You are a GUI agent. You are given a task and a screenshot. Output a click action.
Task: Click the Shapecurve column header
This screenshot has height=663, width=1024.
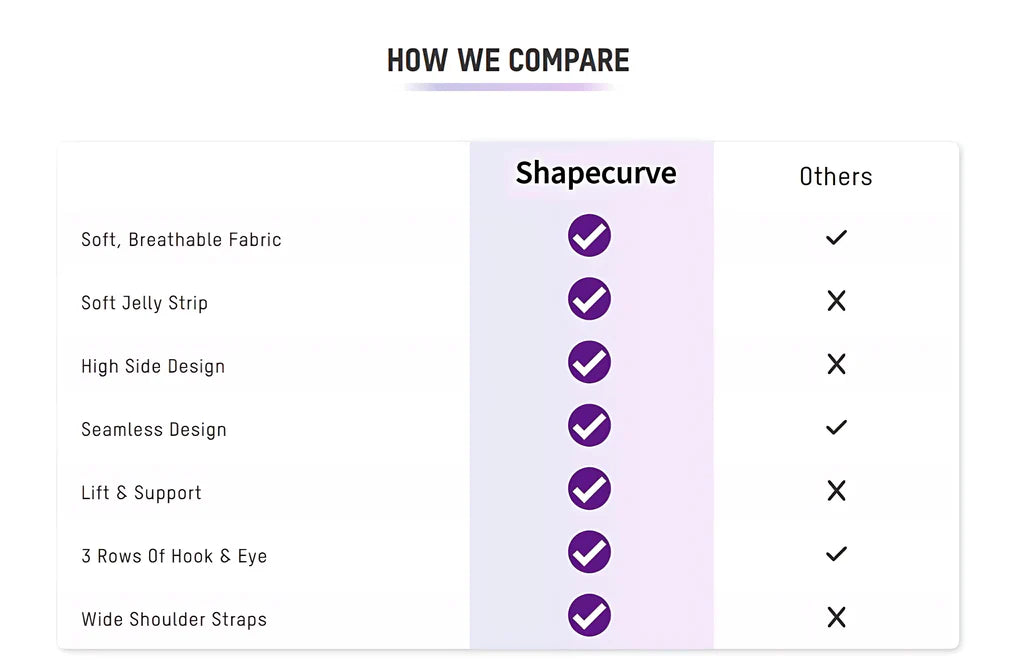[596, 174]
